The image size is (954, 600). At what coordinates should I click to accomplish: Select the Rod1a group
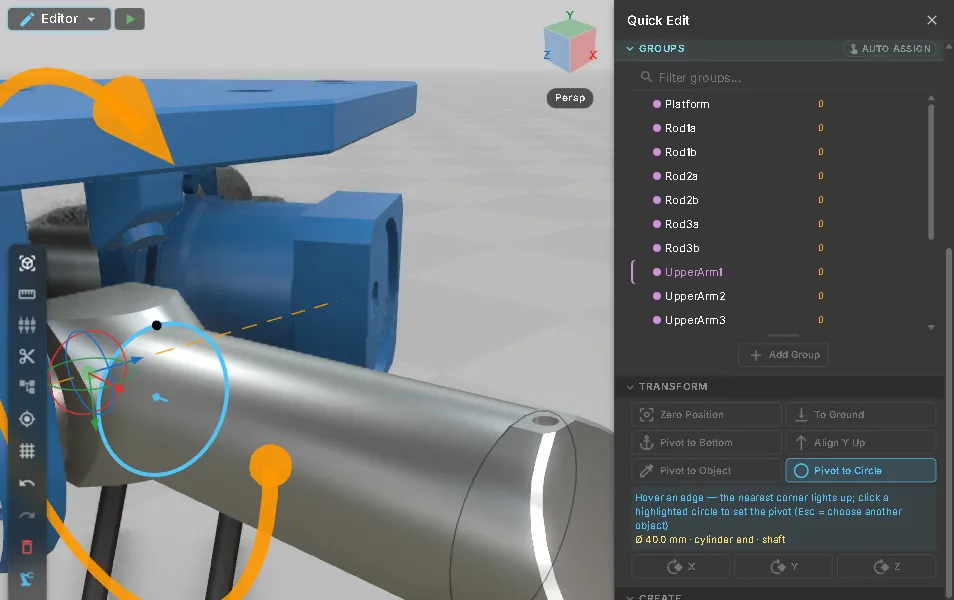[x=680, y=128]
